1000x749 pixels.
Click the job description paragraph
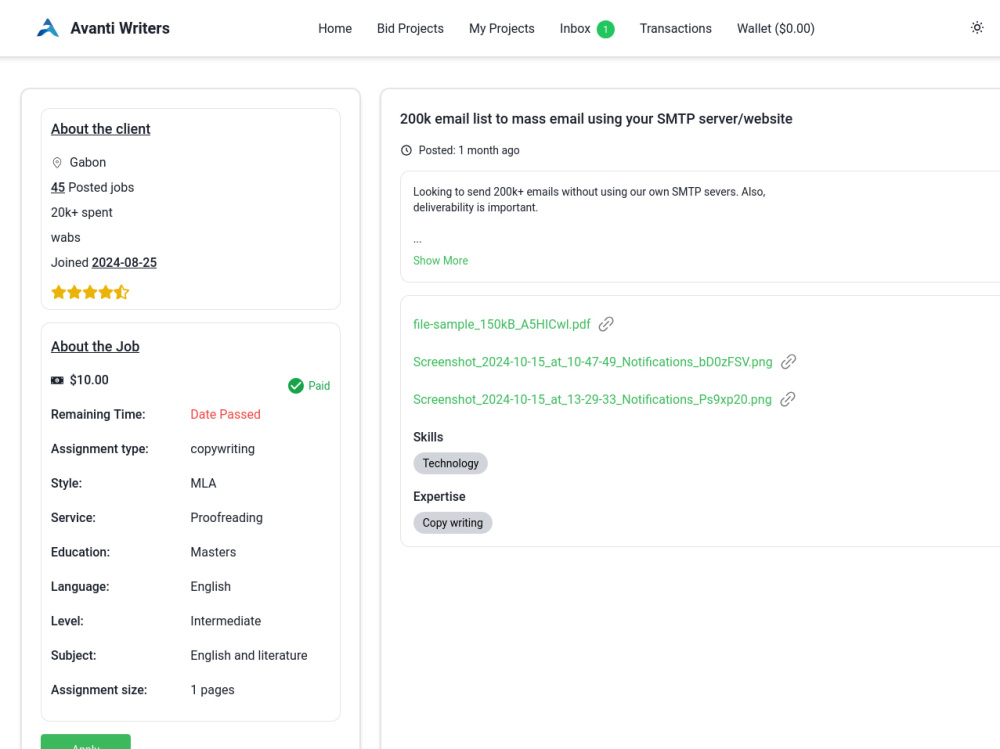589,200
